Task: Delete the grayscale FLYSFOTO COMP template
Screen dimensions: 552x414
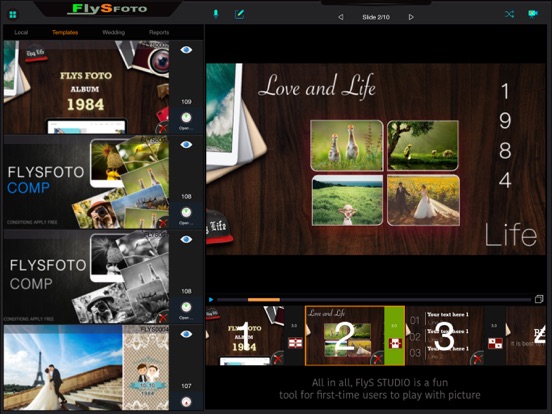Action: pos(163,318)
